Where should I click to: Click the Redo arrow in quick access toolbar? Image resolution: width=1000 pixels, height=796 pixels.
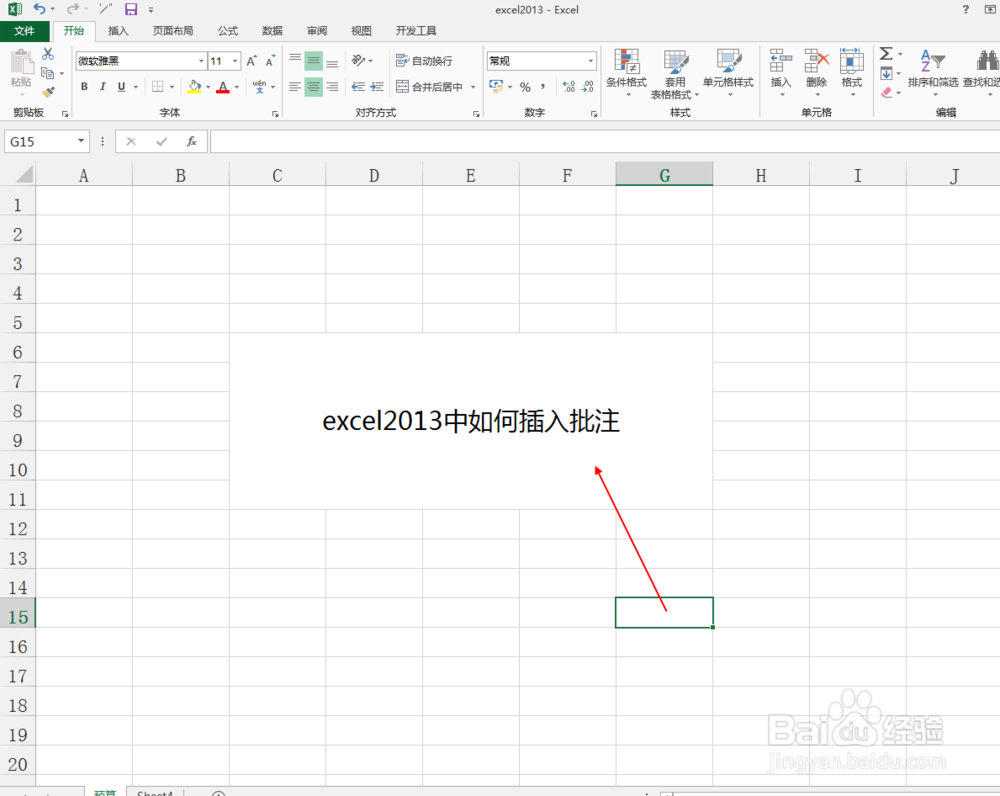73,9
